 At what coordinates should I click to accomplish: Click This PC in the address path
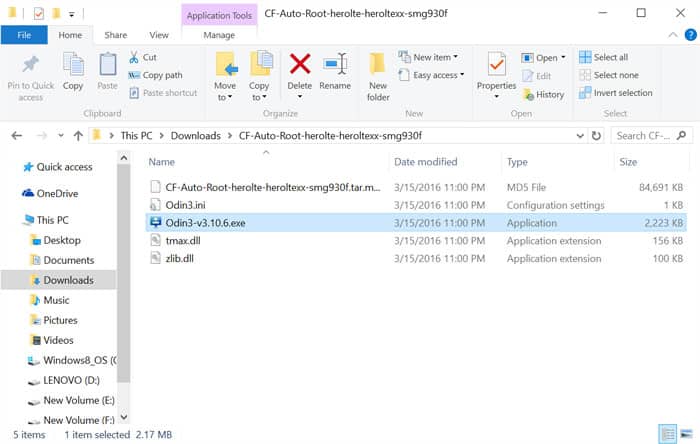click(137, 136)
